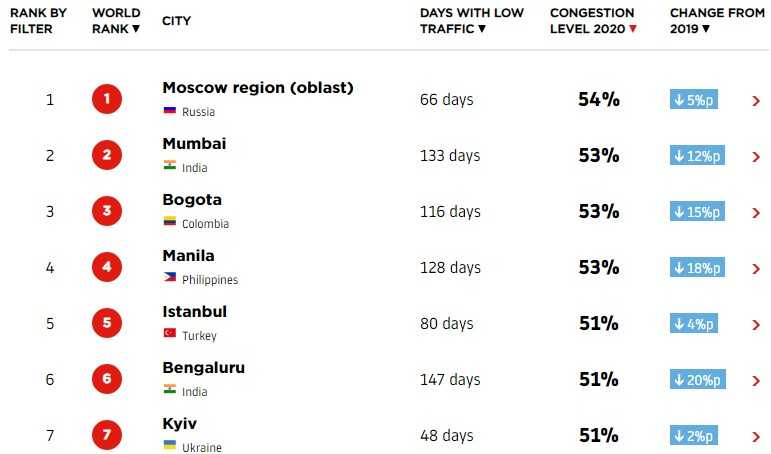
Task: Expand the Moscow region row arrow
Action: [x=756, y=101]
